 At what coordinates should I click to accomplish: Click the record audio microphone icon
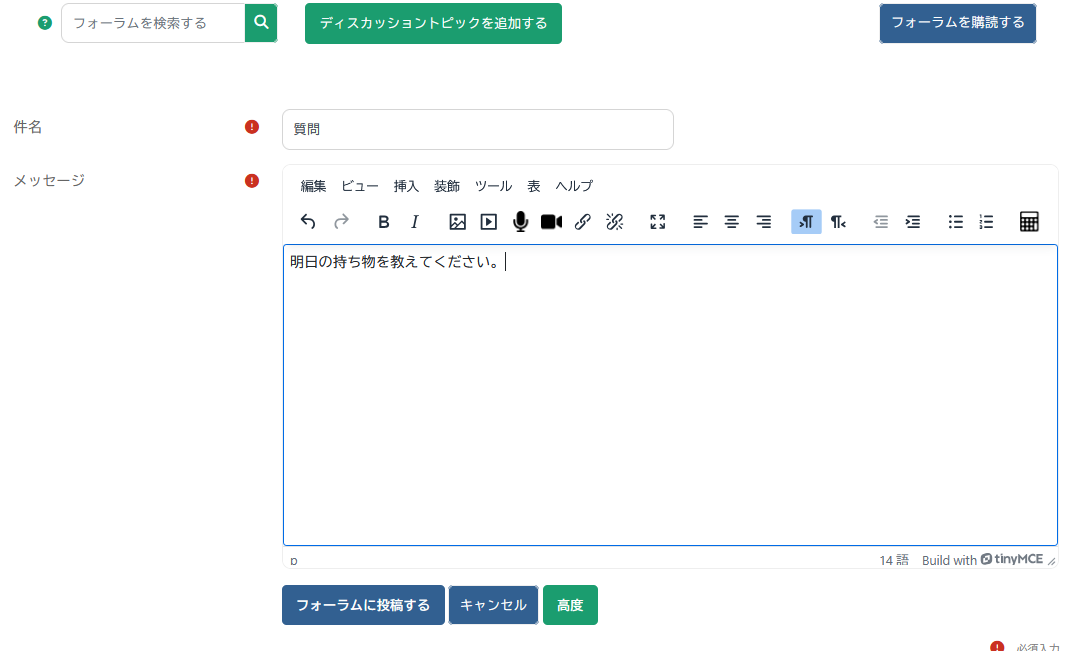click(x=520, y=221)
